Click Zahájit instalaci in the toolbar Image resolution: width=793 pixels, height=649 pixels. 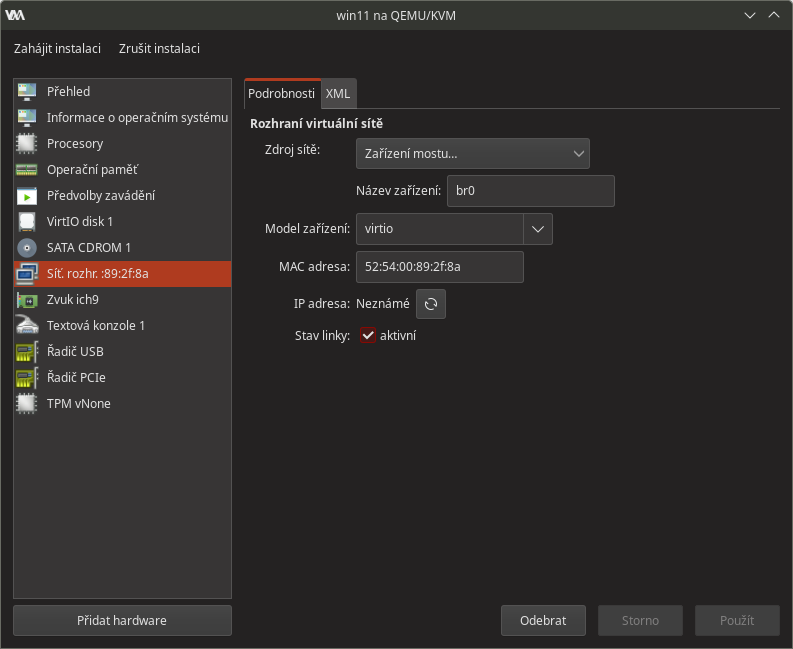(x=57, y=49)
